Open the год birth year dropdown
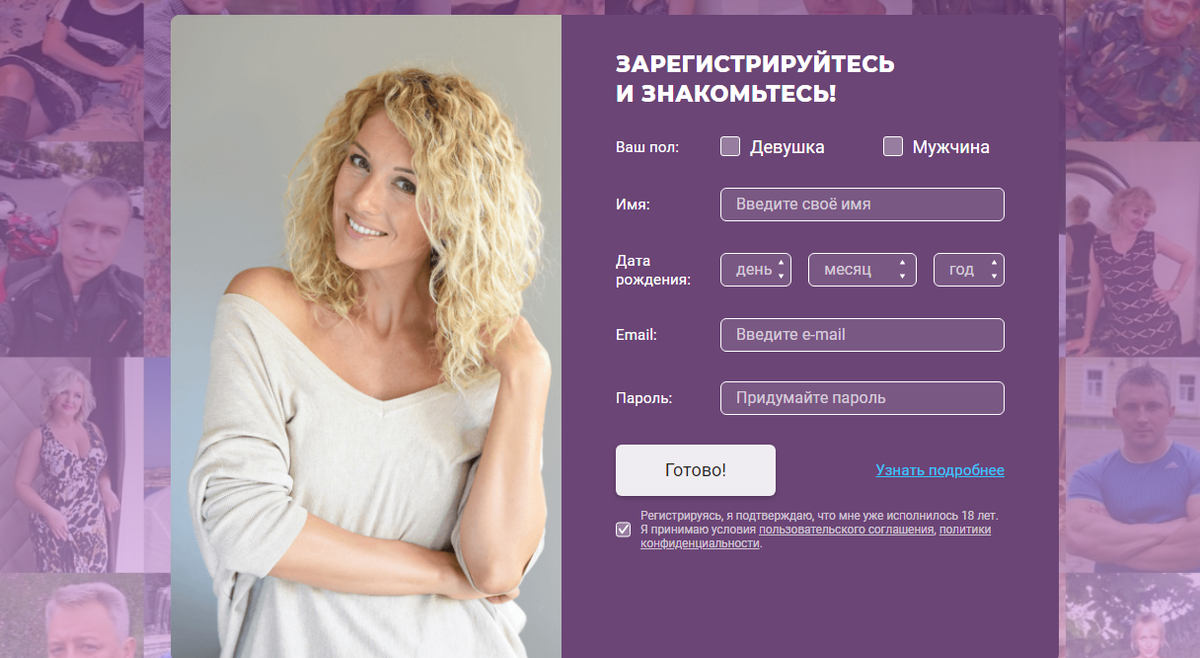 click(x=969, y=270)
